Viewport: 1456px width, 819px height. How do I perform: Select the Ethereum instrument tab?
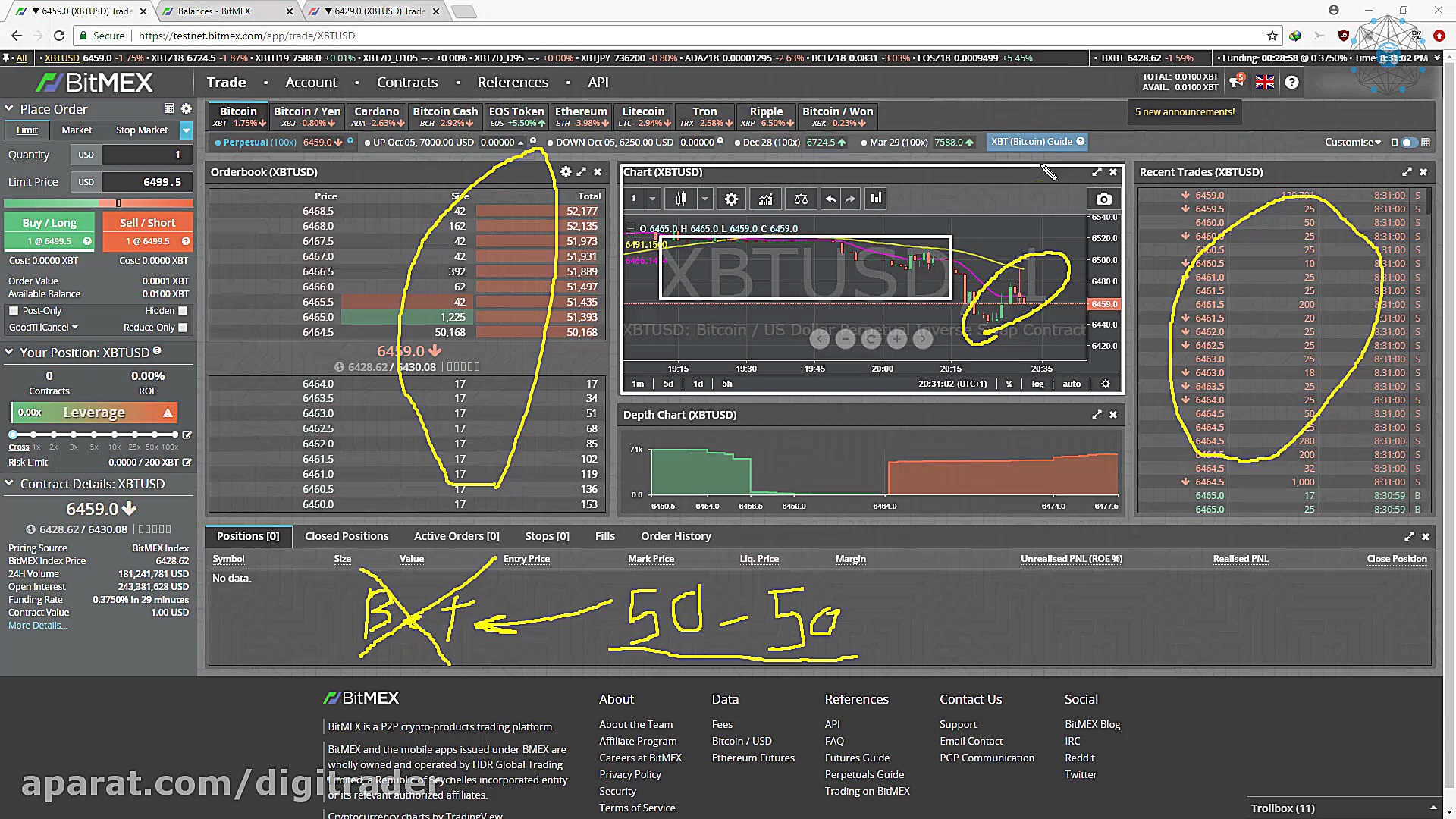(x=581, y=116)
